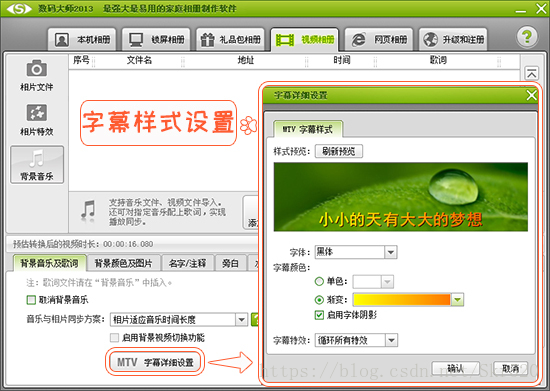Open the 本机相册 tab
550x391 pixels.
click(x=82, y=40)
